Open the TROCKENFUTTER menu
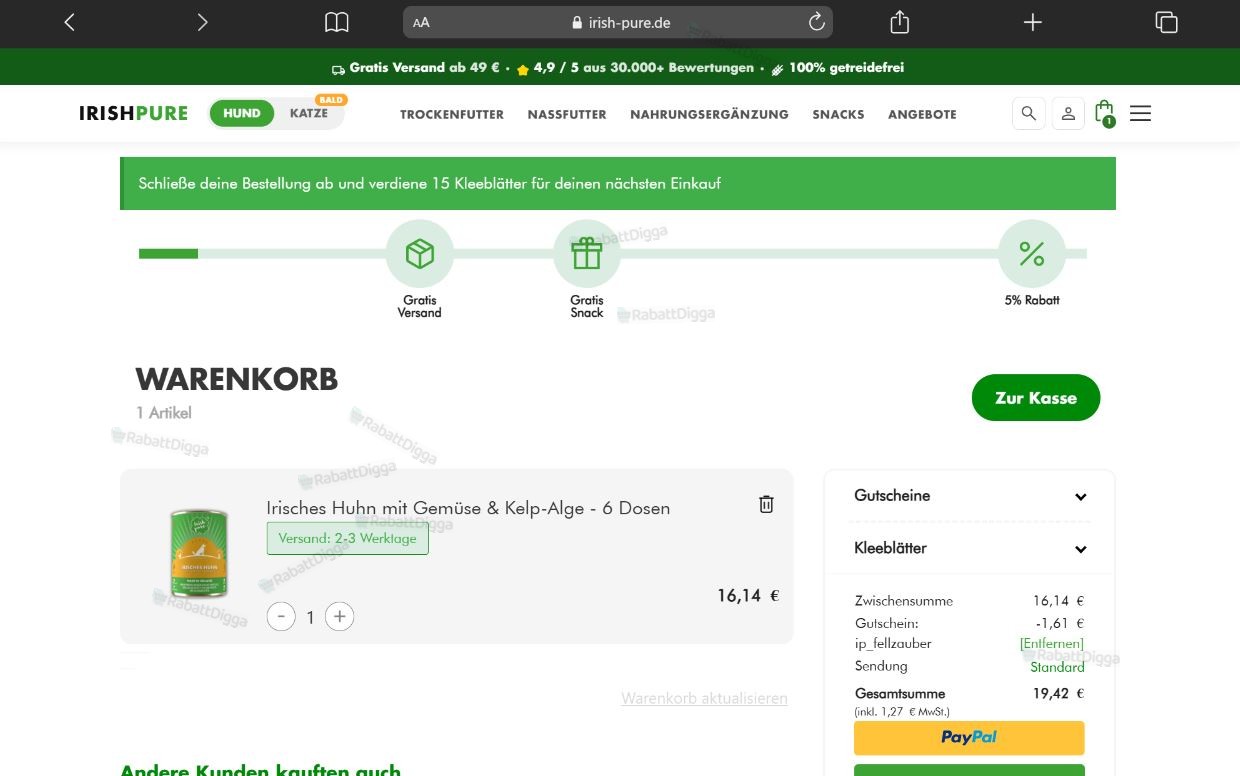Screen dimensions: 1240x776 (452, 115)
